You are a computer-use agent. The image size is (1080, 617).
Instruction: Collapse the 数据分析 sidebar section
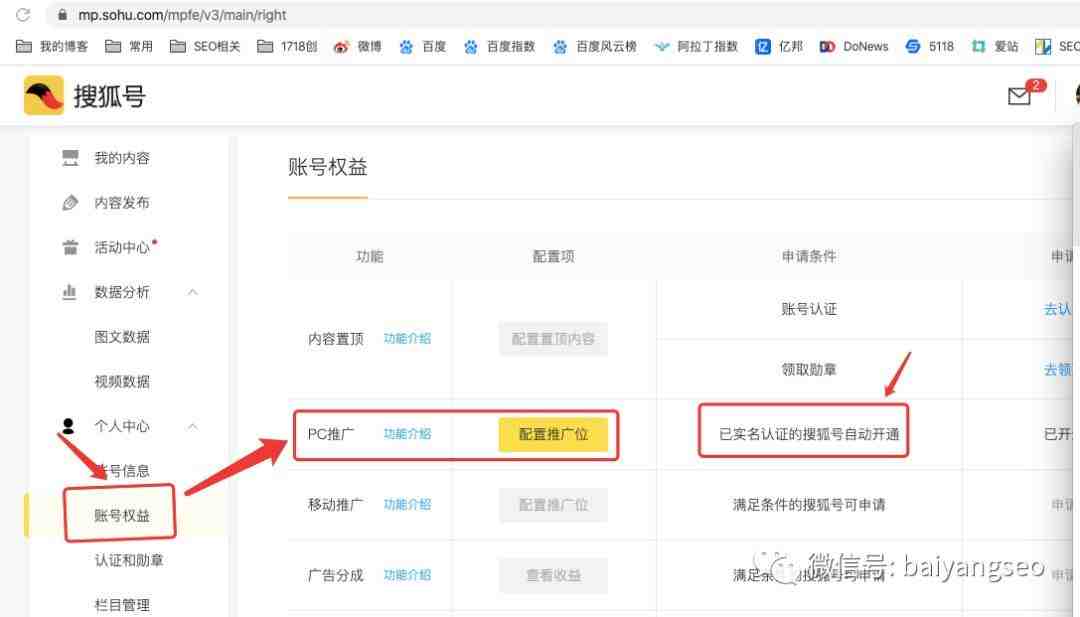point(193,292)
